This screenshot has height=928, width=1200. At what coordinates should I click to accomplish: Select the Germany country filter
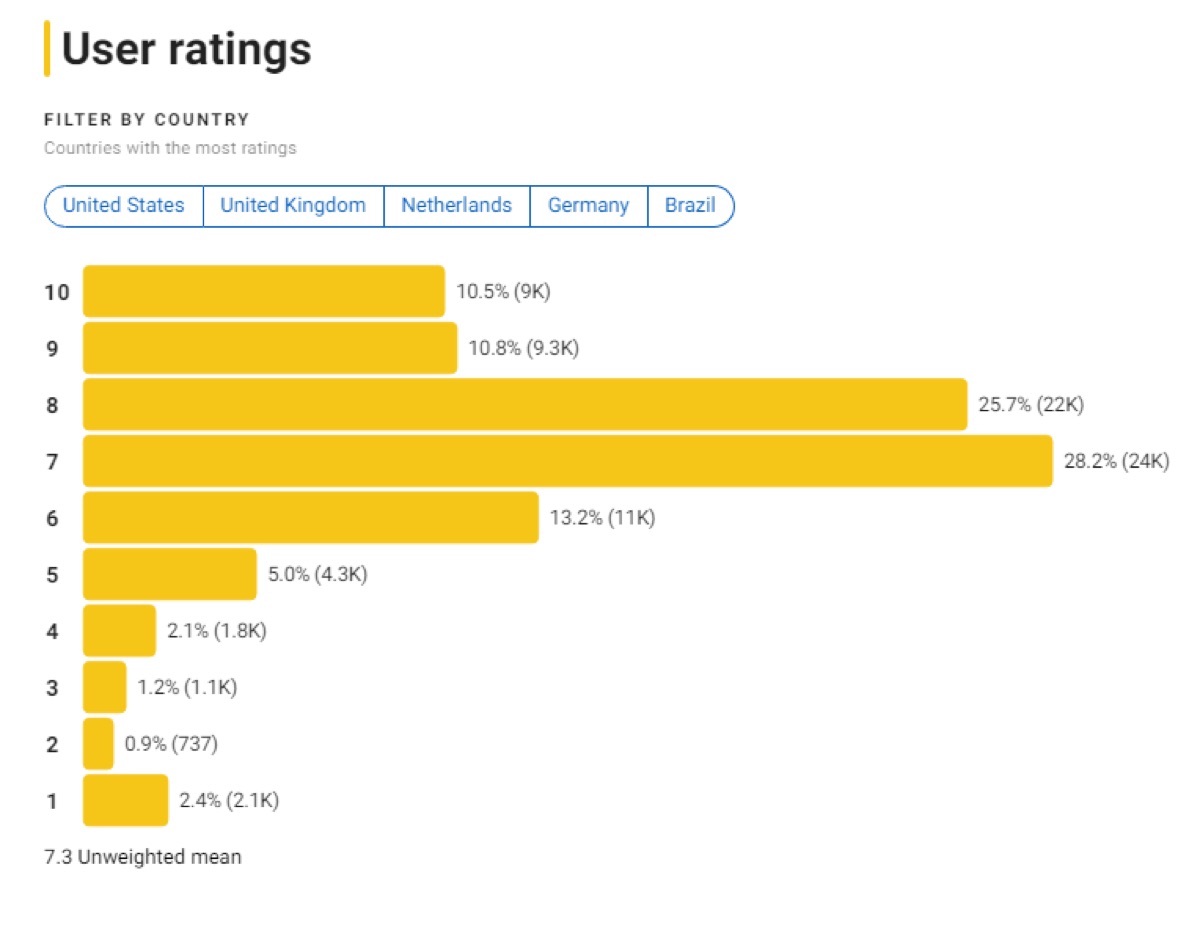point(588,205)
